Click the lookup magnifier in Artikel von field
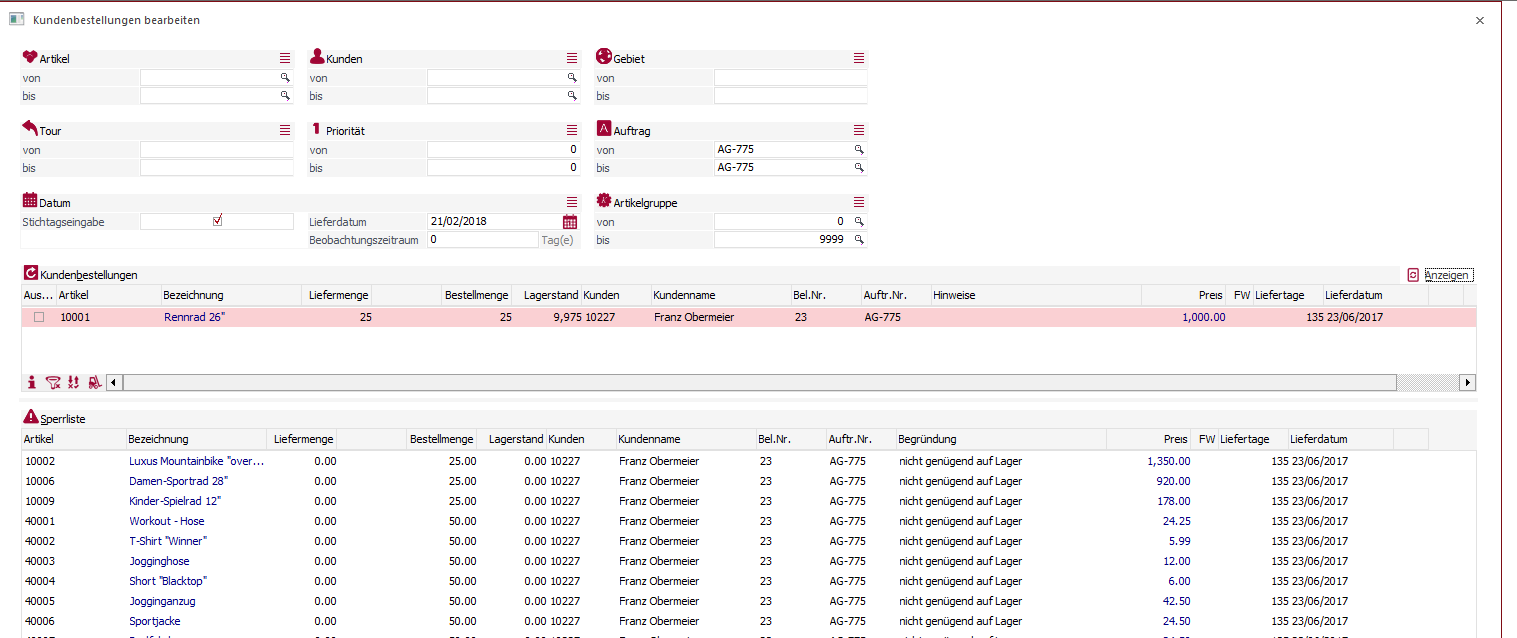Screen dimensions: 1517x638 [285, 78]
